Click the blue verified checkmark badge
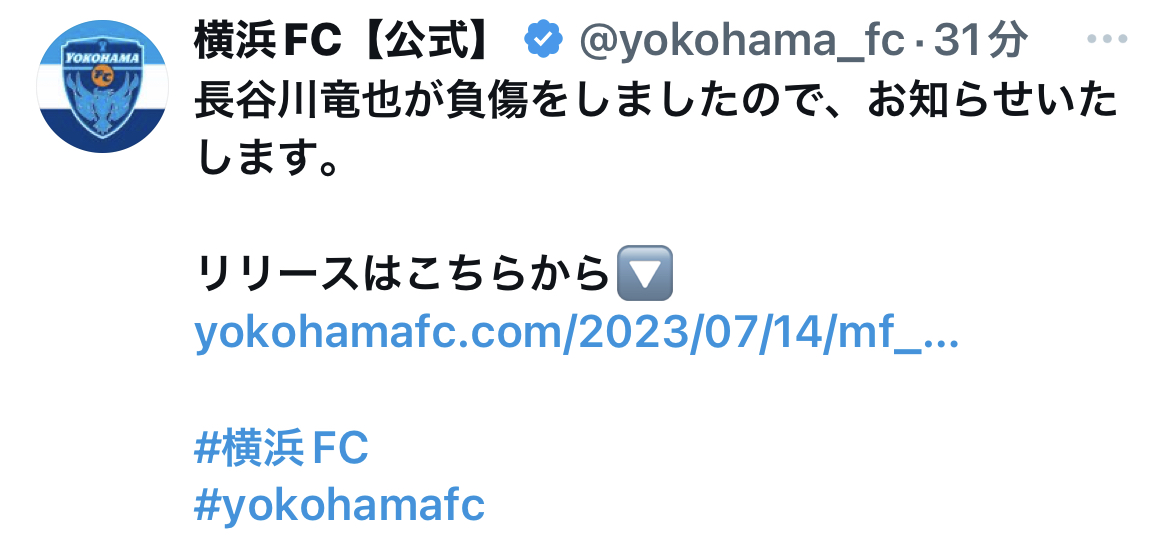The width and height of the screenshot is (1170, 535). [x=544, y=40]
